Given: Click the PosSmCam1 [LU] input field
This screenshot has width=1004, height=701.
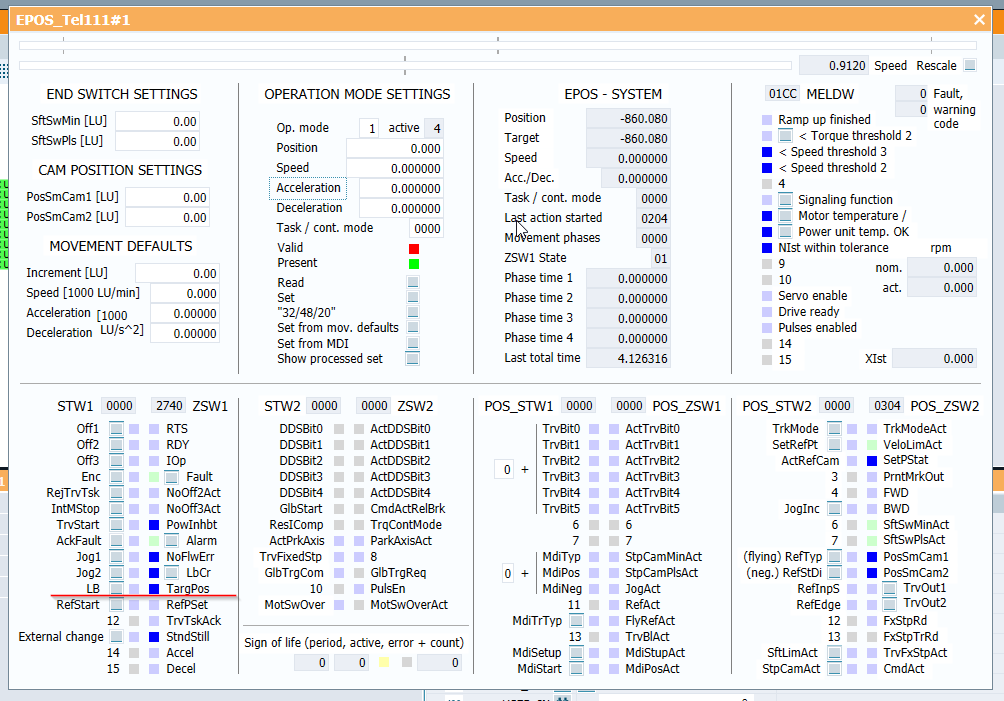Looking at the screenshot, I should (x=167, y=198).
